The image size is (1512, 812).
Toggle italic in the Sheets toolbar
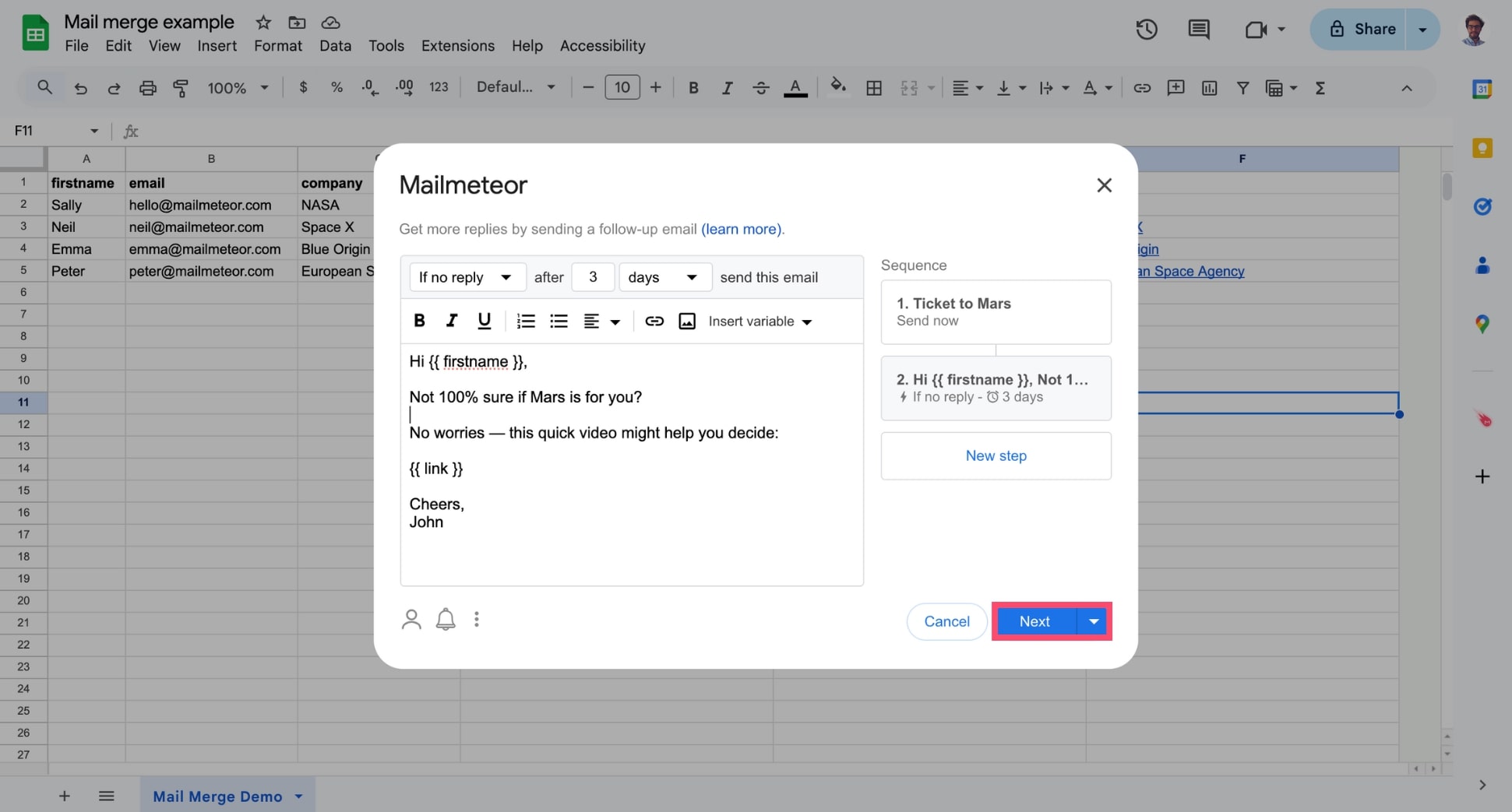pos(727,88)
